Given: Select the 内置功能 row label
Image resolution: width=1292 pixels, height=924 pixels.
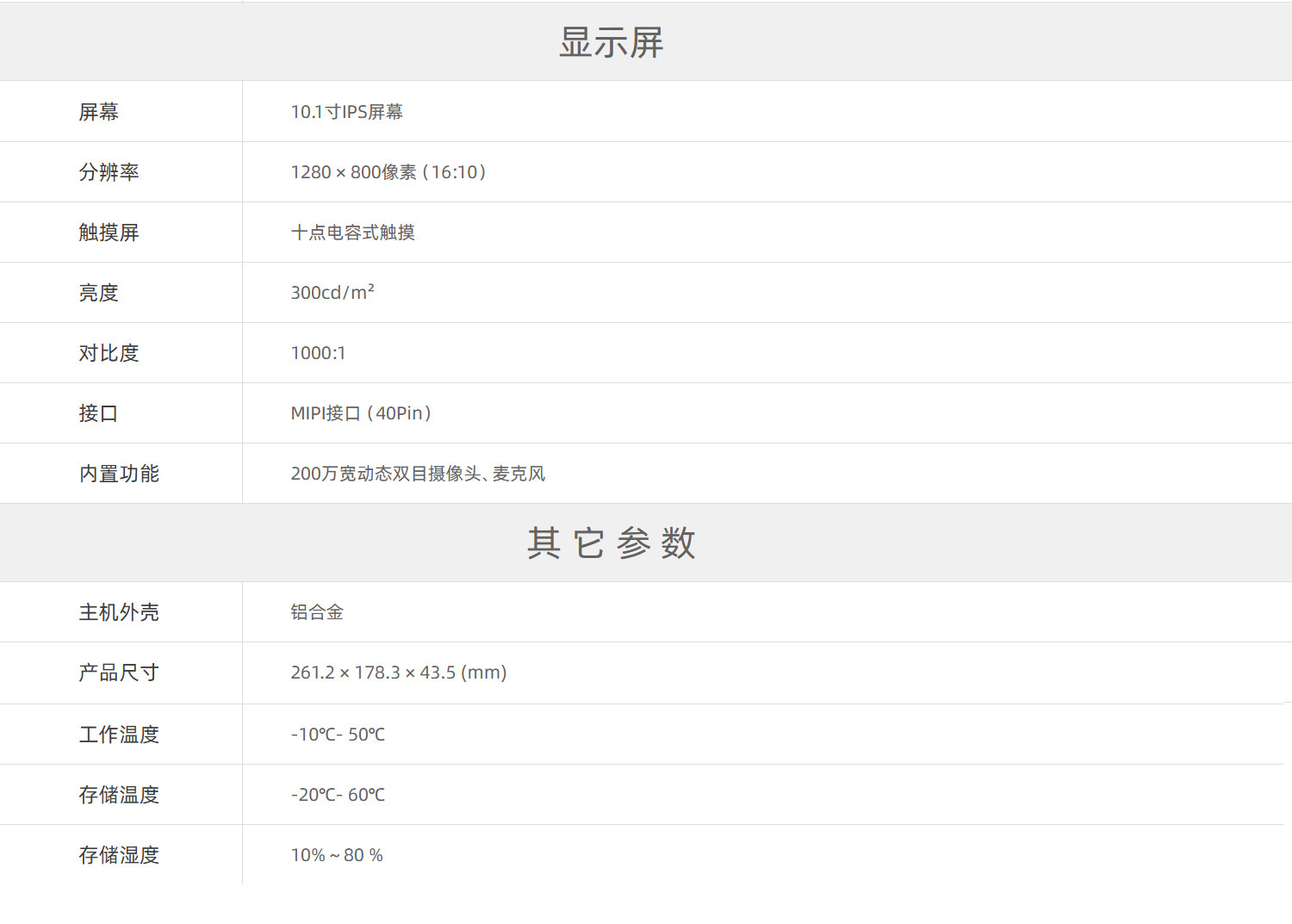Looking at the screenshot, I should (120, 474).
